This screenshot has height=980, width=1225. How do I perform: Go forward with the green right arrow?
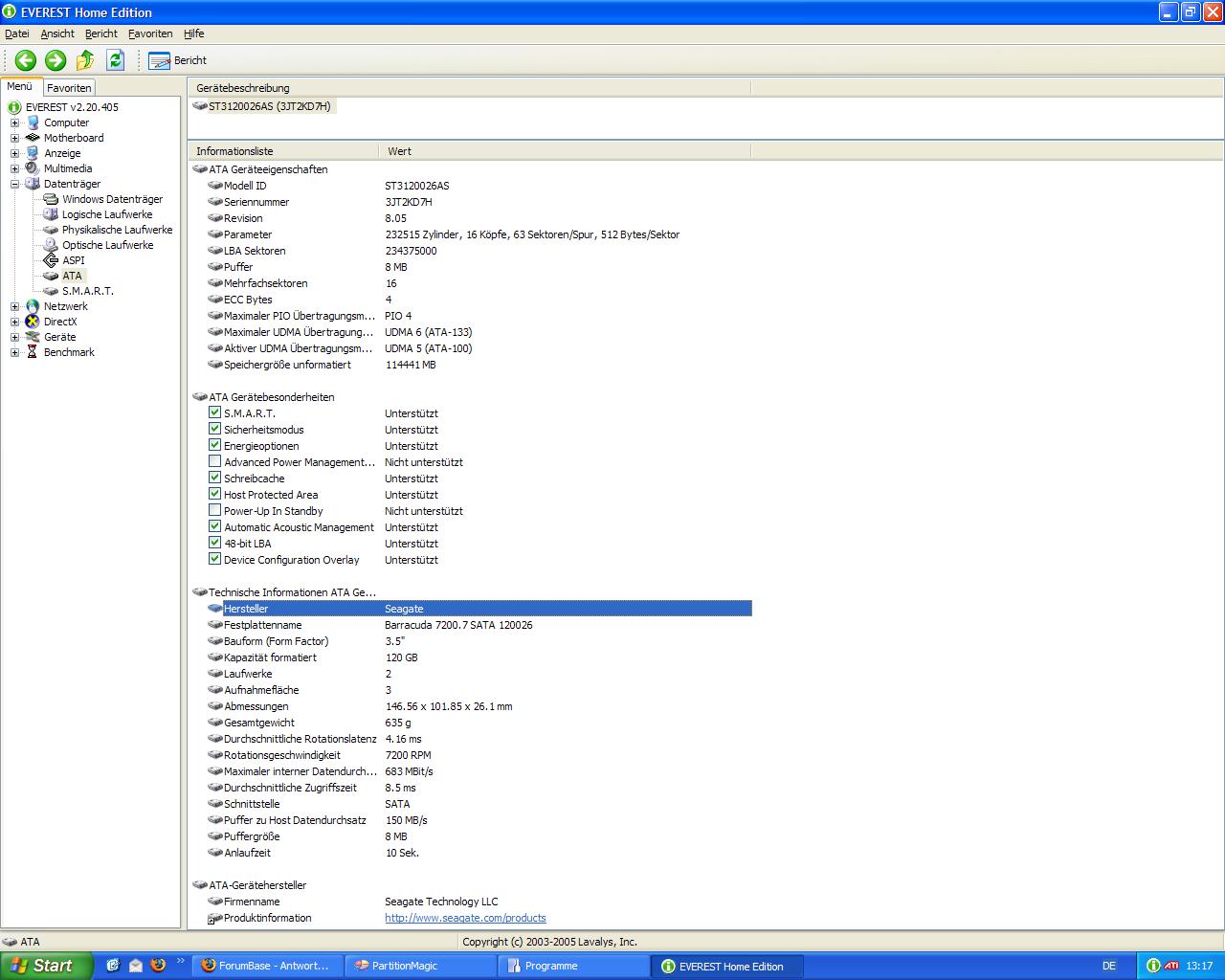(56, 60)
